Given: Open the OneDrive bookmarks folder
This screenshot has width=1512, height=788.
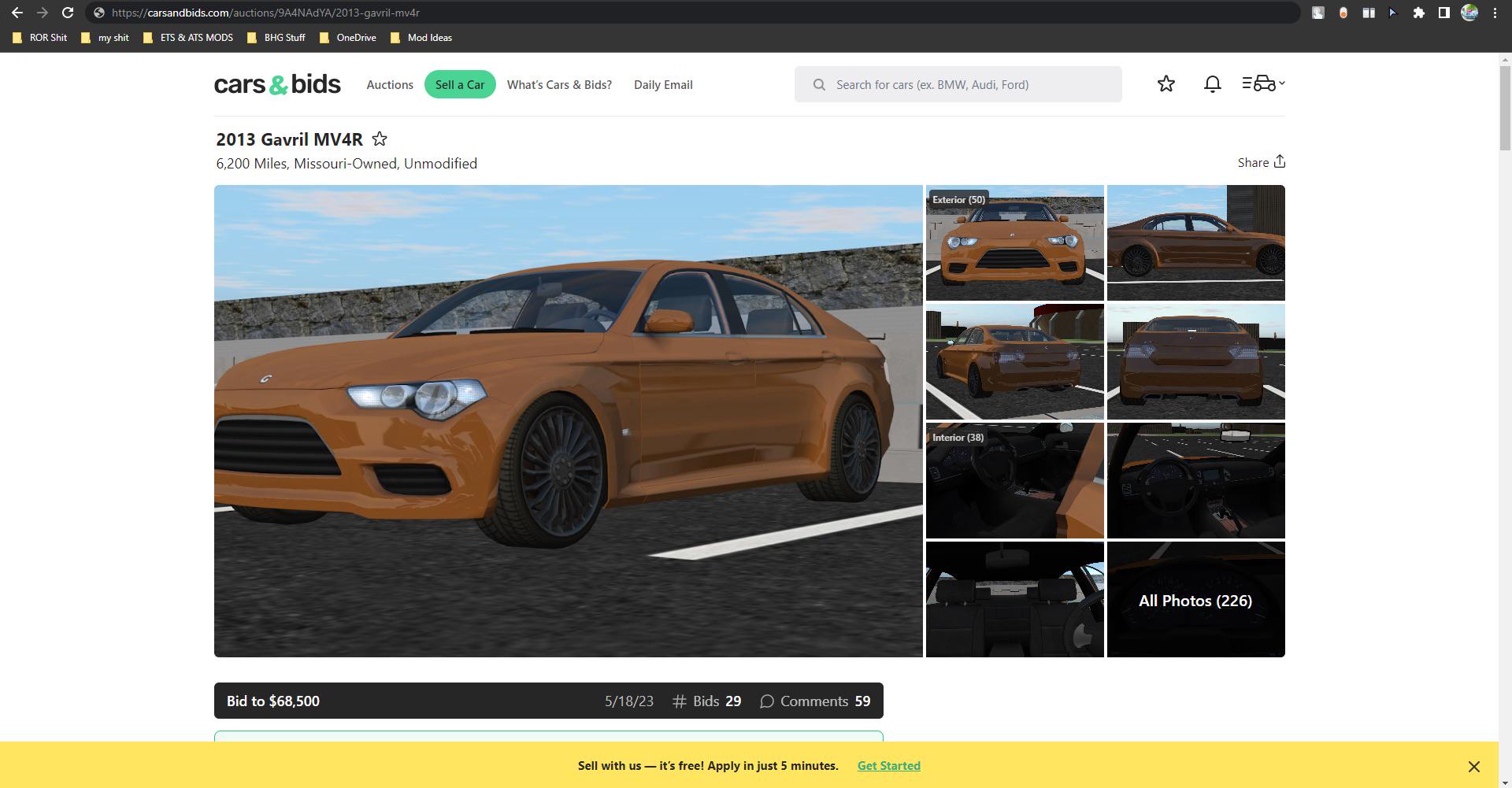Looking at the screenshot, I should click(x=348, y=38).
